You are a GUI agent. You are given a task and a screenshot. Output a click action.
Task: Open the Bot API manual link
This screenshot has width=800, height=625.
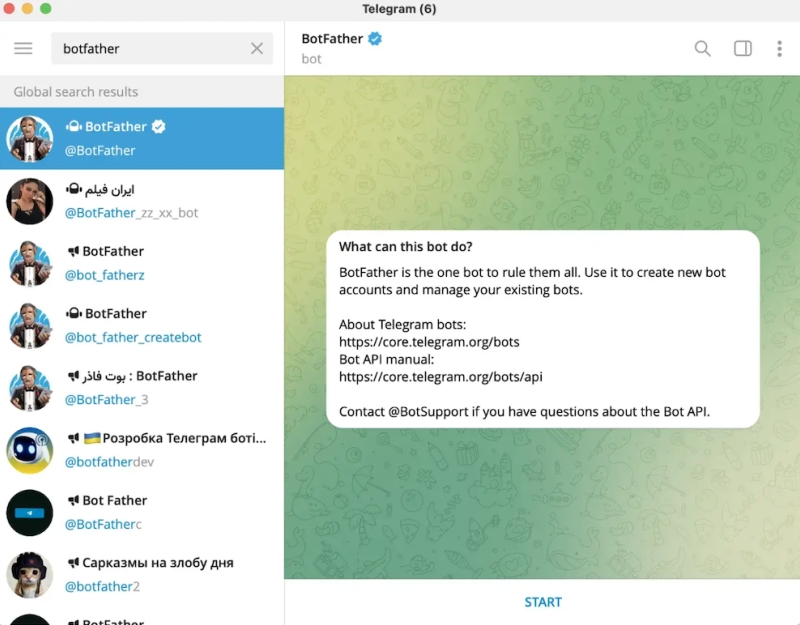[440, 377]
